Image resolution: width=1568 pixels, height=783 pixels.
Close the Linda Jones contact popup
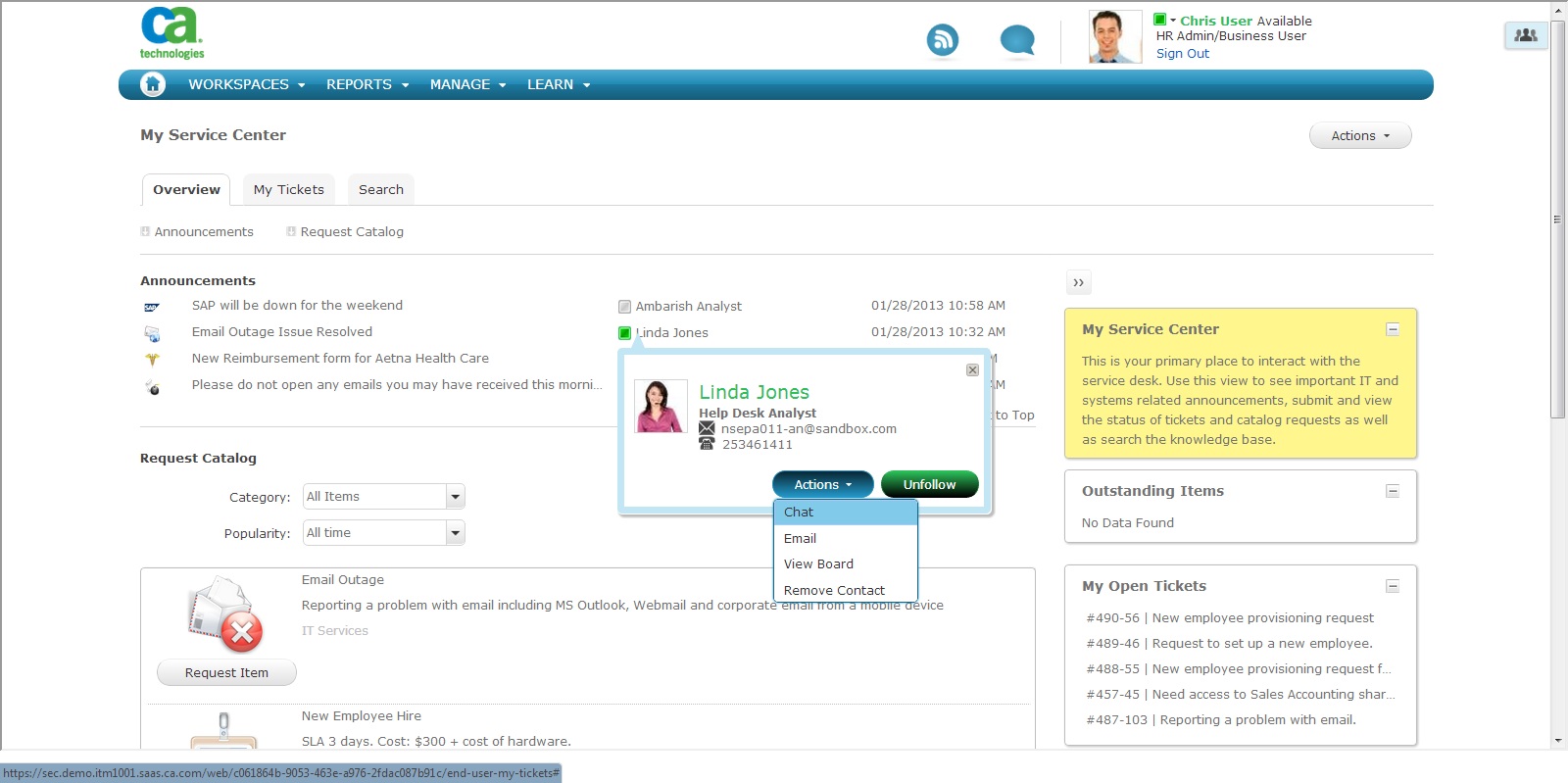[x=972, y=369]
